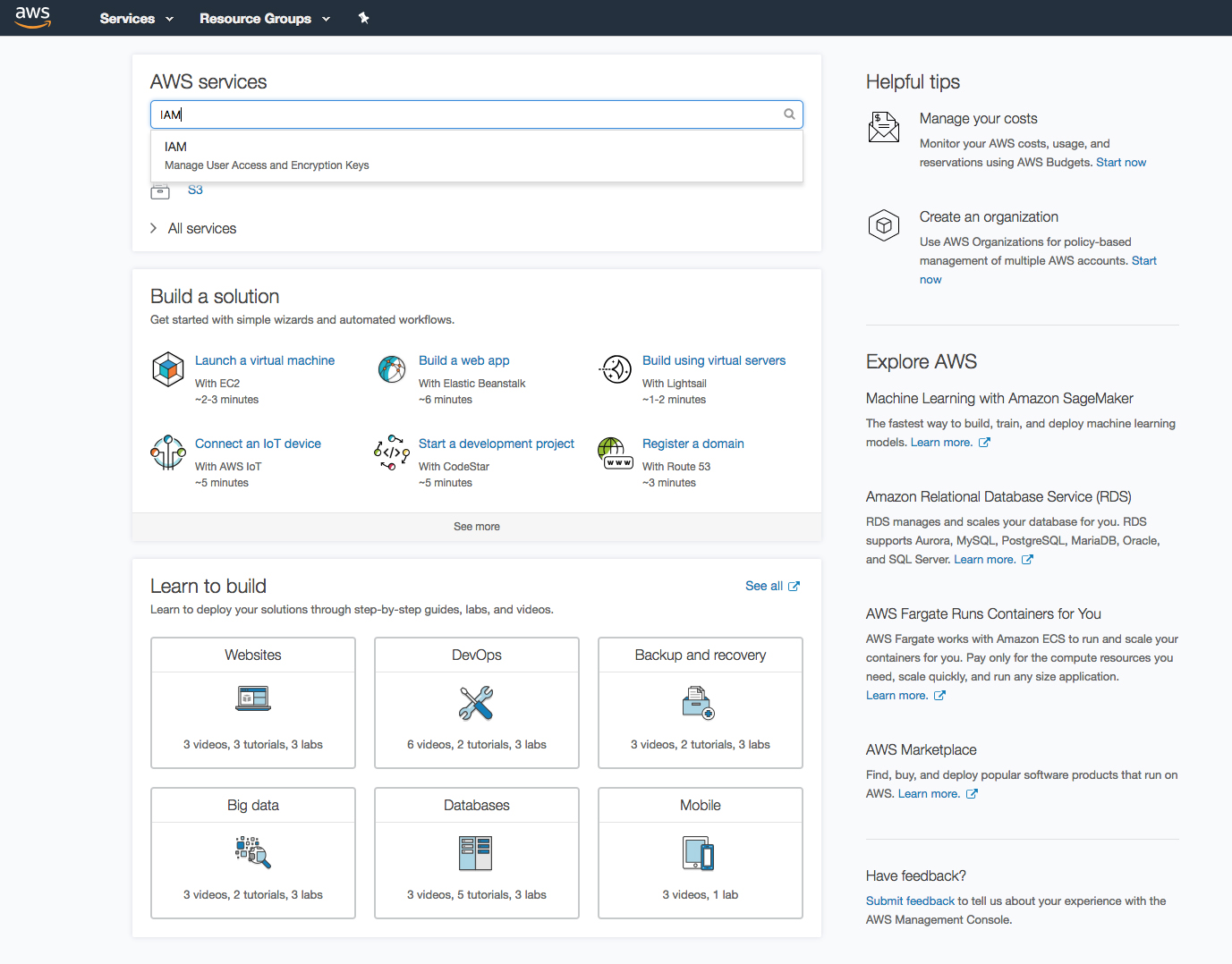Screen dimensions: 1232x964
Task: Click the Lightsail compass icon
Action: pos(616,368)
